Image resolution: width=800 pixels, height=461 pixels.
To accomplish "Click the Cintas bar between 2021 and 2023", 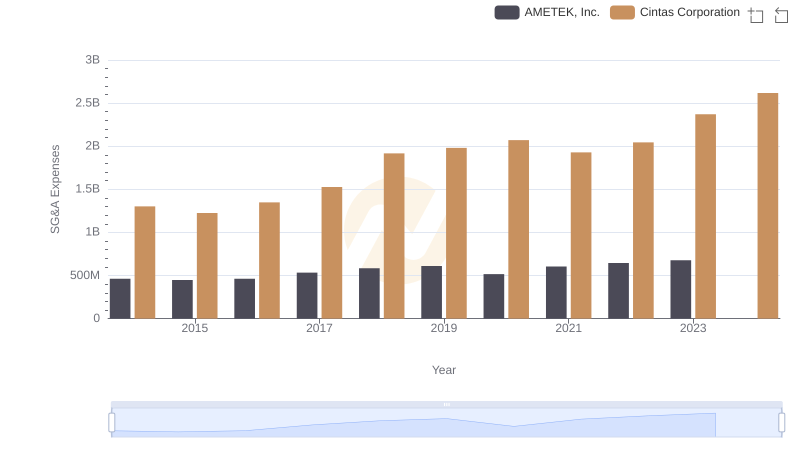I will 643,230.
